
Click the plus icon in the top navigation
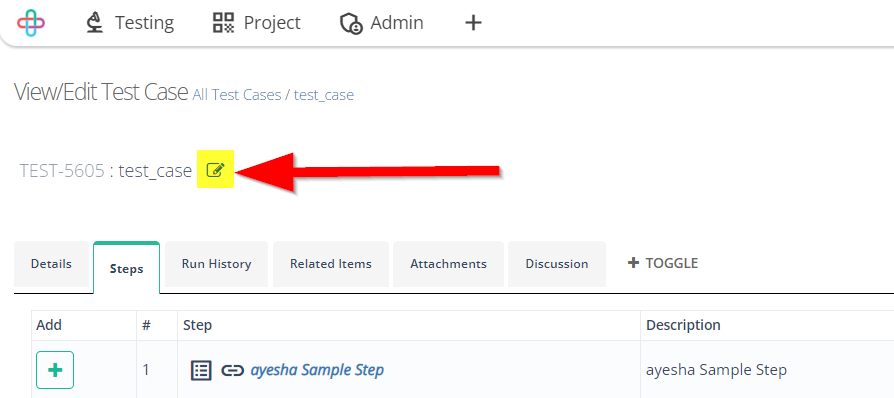click(473, 23)
